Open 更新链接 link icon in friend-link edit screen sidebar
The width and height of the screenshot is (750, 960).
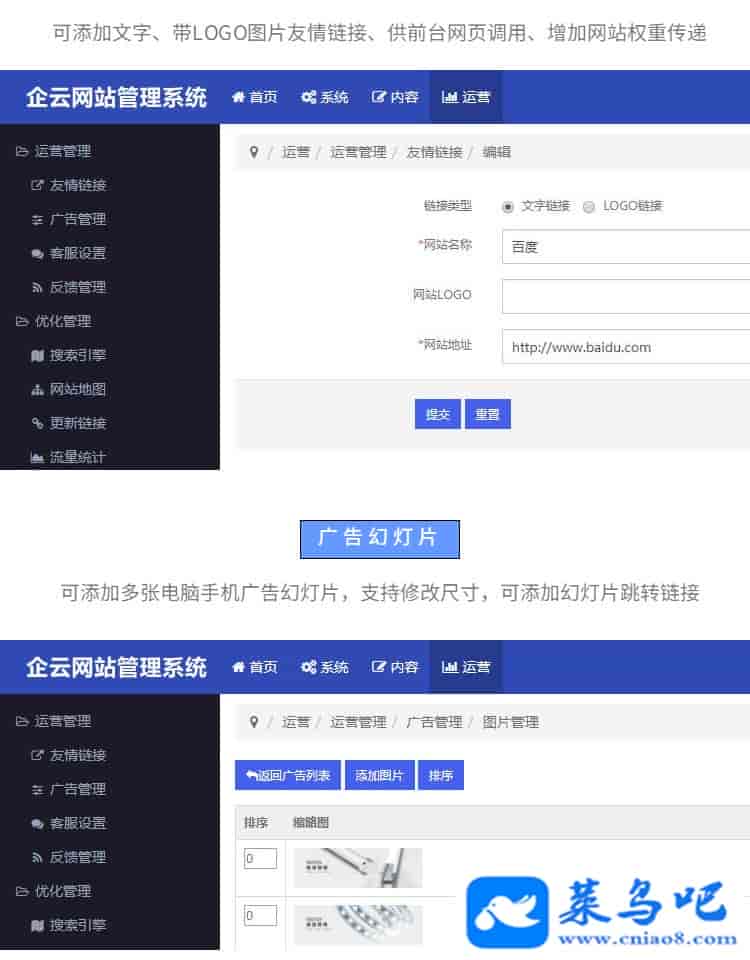tap(37, 423)
